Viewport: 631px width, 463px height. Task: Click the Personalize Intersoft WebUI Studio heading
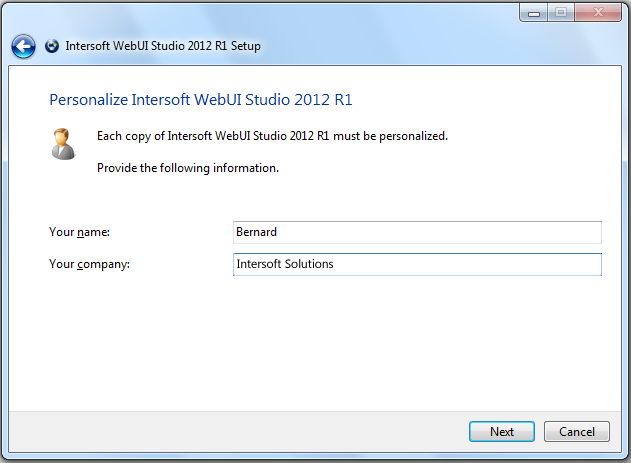point(200,100)
